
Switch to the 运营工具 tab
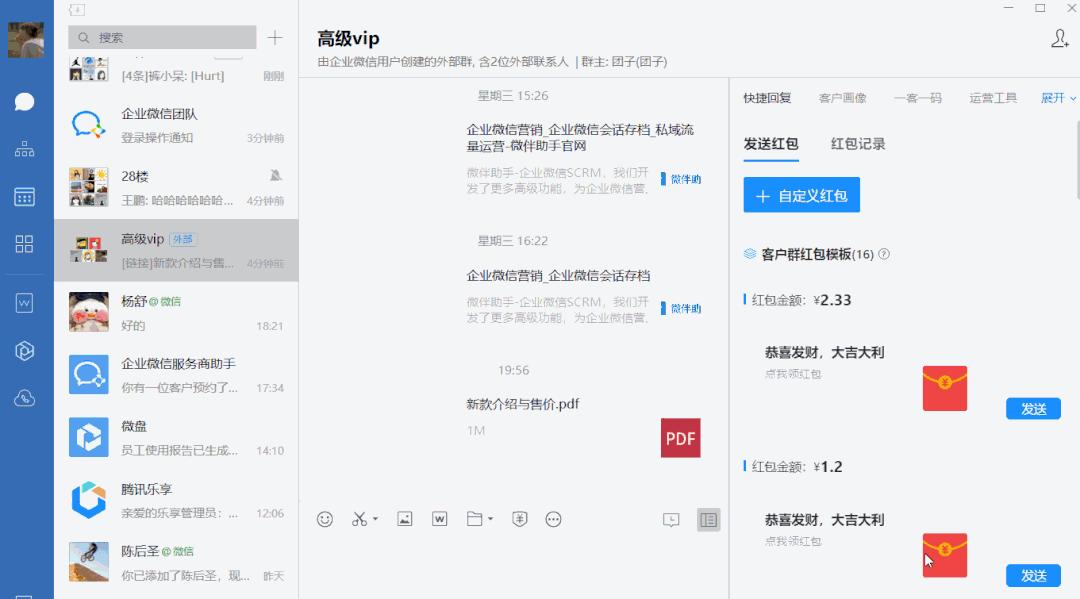tap(993, 98)
